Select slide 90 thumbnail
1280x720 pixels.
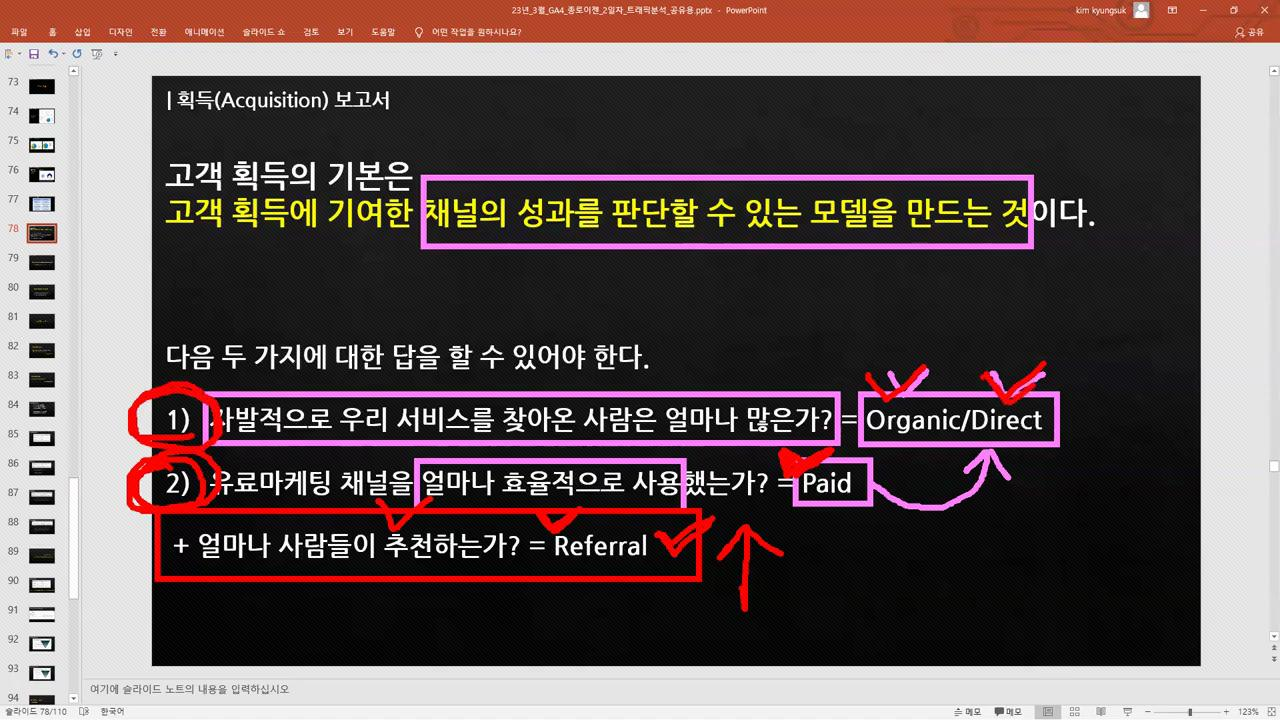[42, 585]
